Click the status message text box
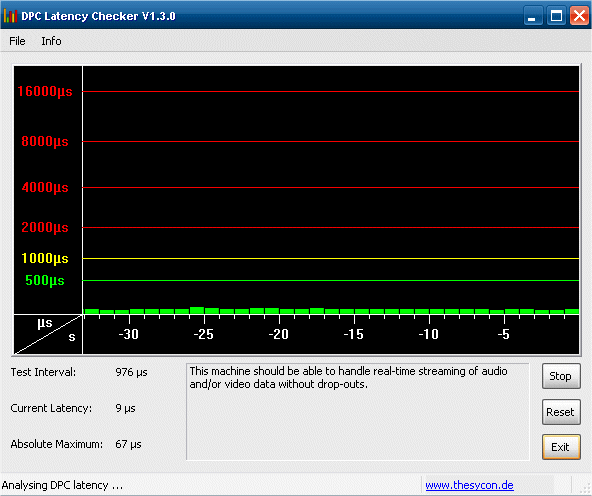The image size is (592, 496). point(358,412)
